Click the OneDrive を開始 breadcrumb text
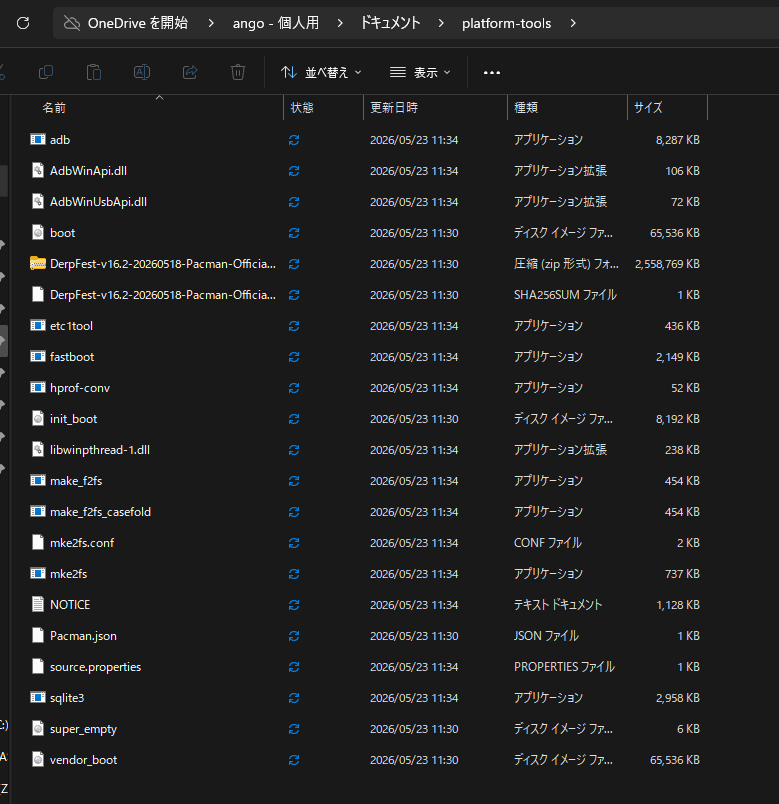The image size is (779, 804). [137, 23]
